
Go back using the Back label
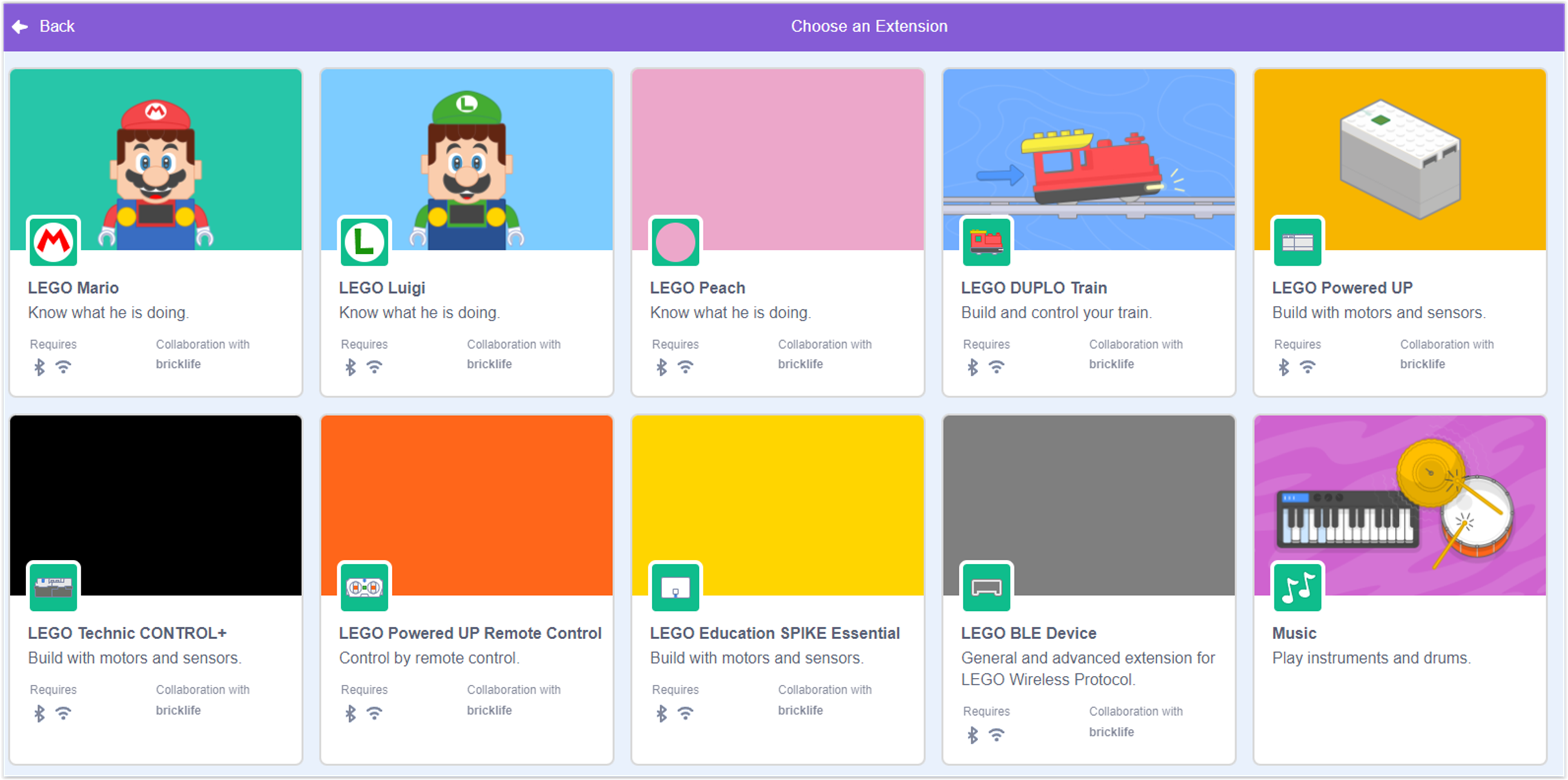tap(56, 26)
